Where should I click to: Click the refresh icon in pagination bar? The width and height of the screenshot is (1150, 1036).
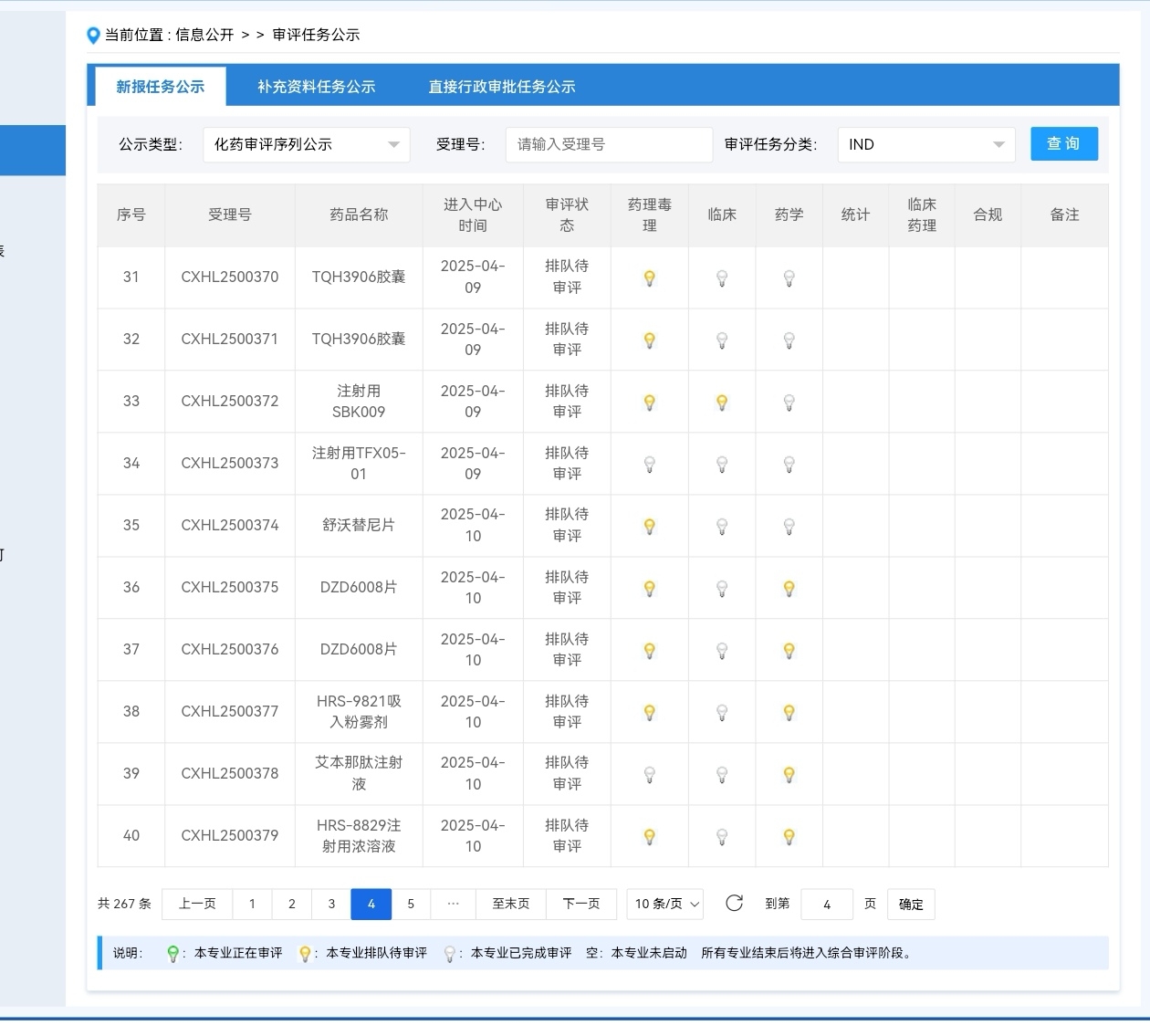pos(734,904)
